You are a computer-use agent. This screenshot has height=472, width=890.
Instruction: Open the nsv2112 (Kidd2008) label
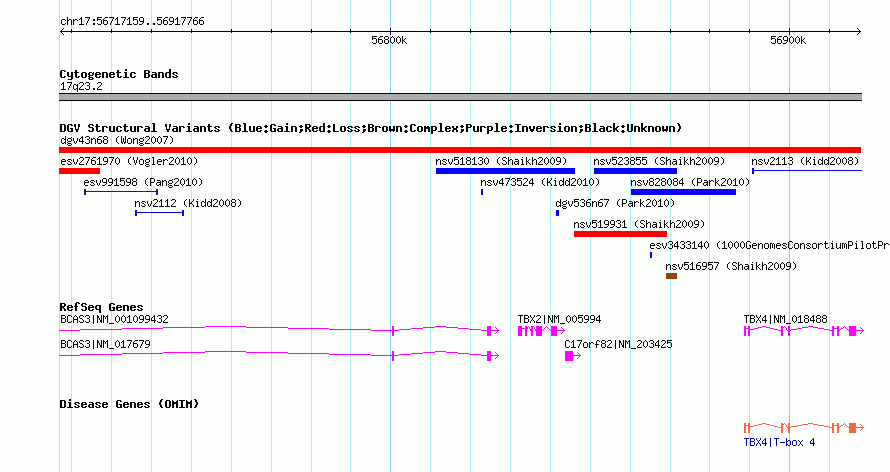tap(188, 203)
